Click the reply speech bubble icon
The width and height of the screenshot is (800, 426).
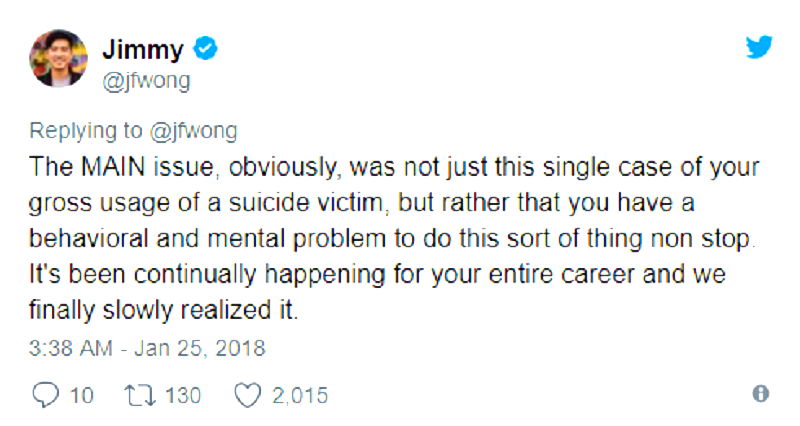click(x=47, y=395)
